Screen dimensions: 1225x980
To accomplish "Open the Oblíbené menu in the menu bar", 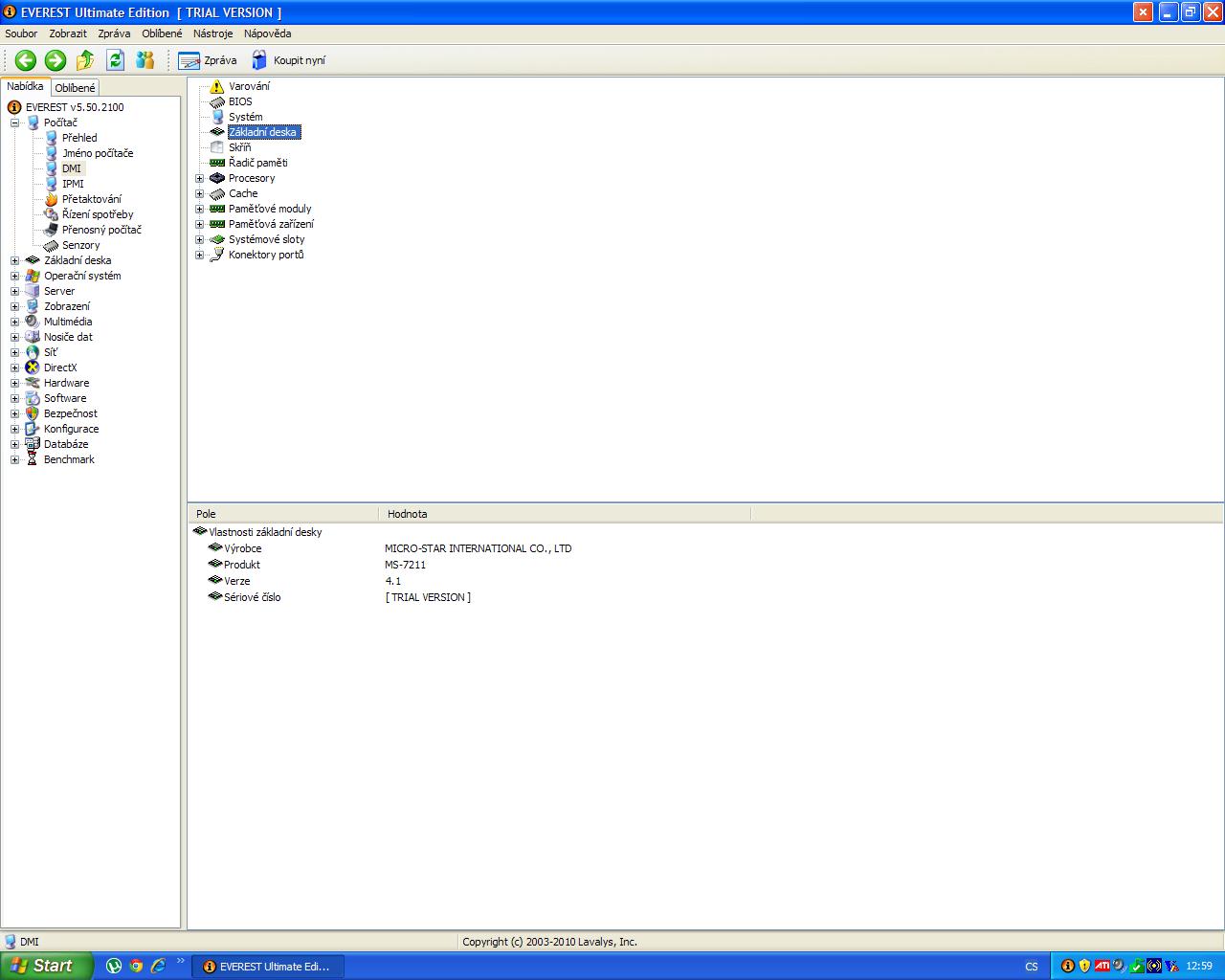I will click(x=162, y=33).
